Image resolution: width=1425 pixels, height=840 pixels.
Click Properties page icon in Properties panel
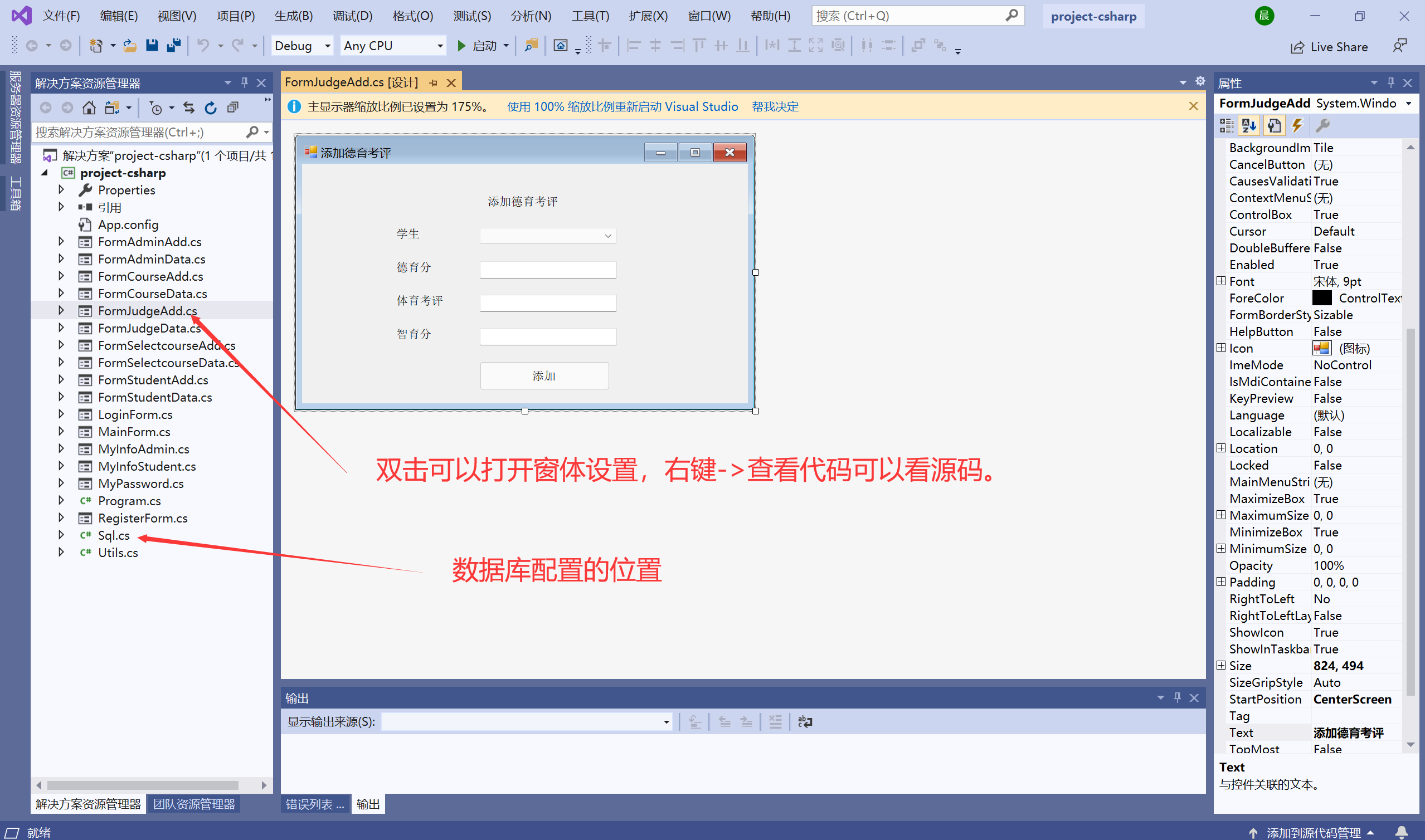tap(1274, 125)
